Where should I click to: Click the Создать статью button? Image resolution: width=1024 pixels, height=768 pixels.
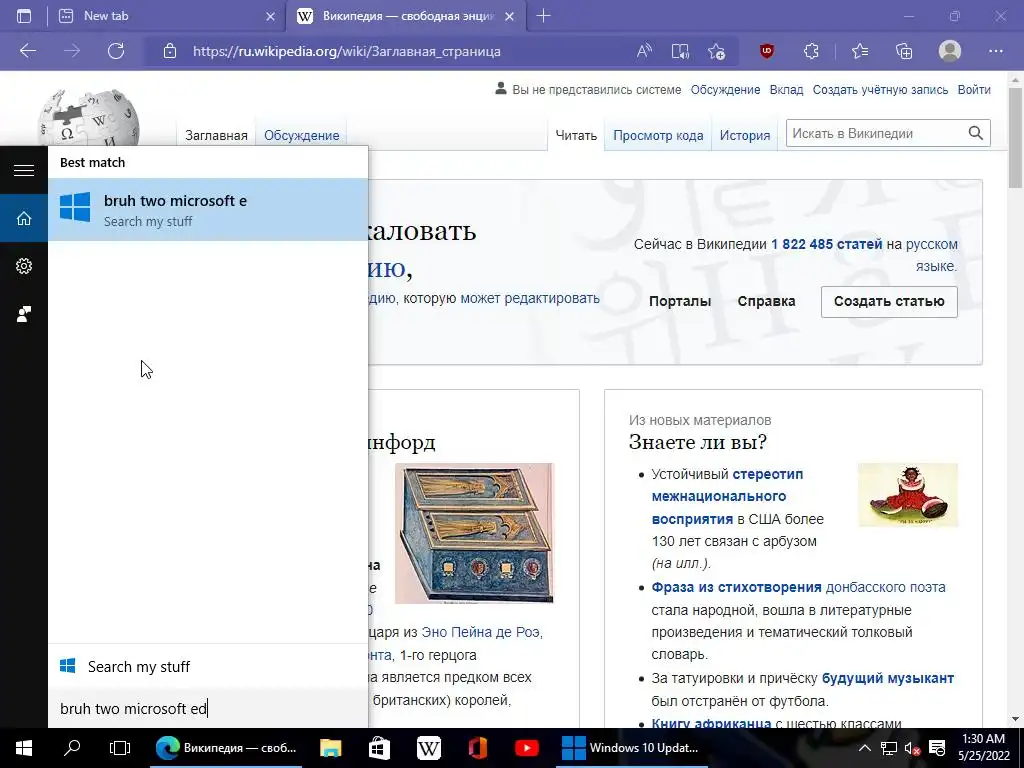coord(889,302)
